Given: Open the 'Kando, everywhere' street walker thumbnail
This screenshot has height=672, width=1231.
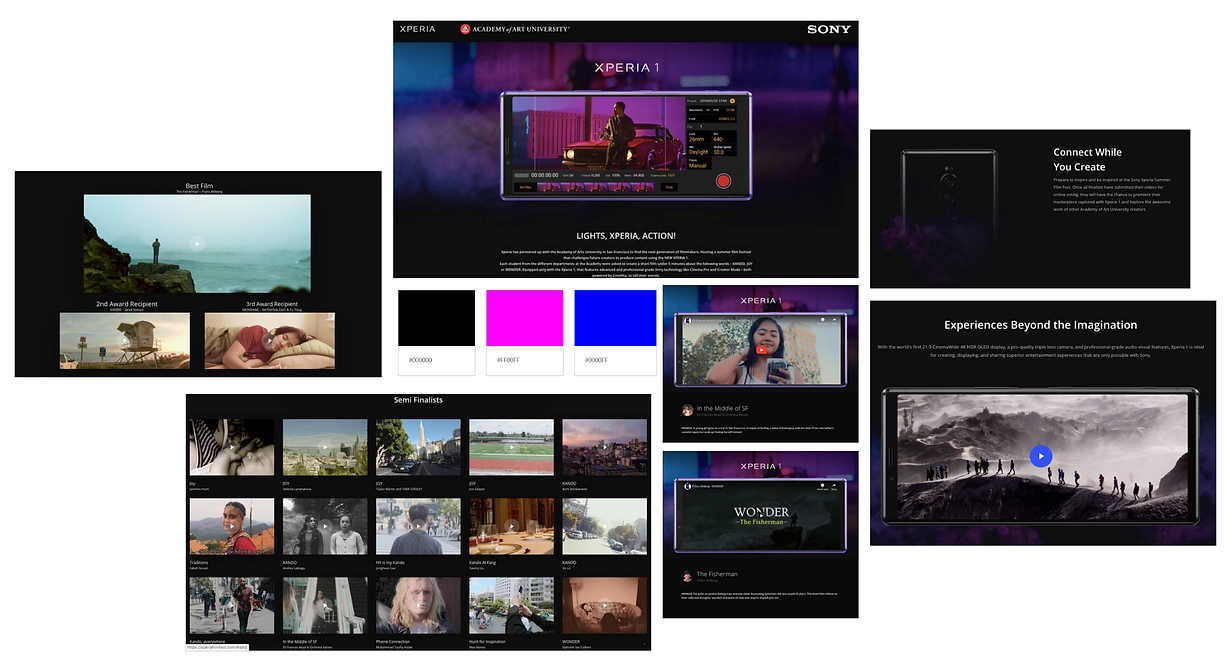Looking at the screenshot, I should [231, 605].
